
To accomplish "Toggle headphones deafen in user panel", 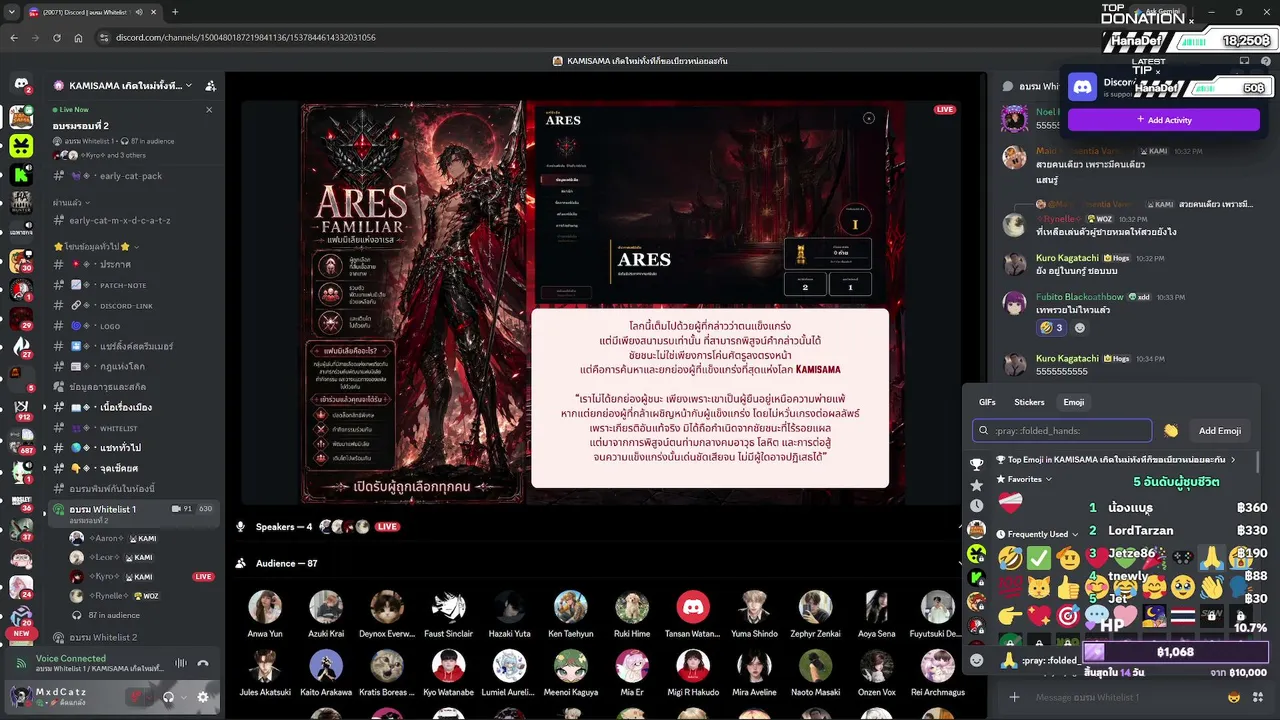I will coord(168,697).
